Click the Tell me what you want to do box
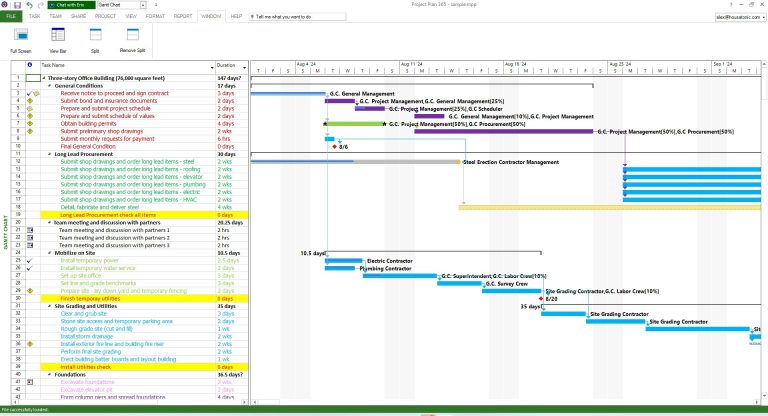This screenshot has width=768, height=416. (297, 17)
